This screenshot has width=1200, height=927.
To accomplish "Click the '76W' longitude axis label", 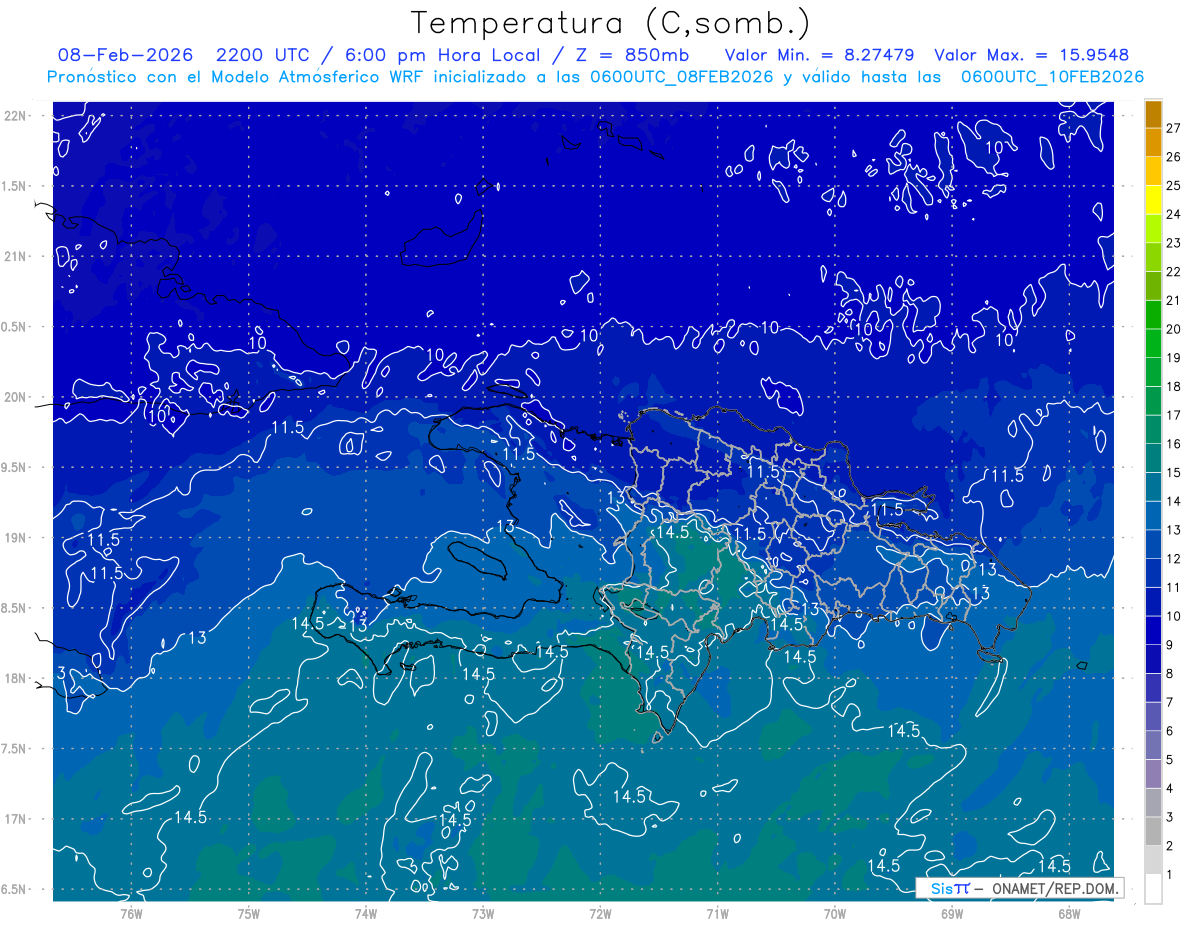I will 131,914.
